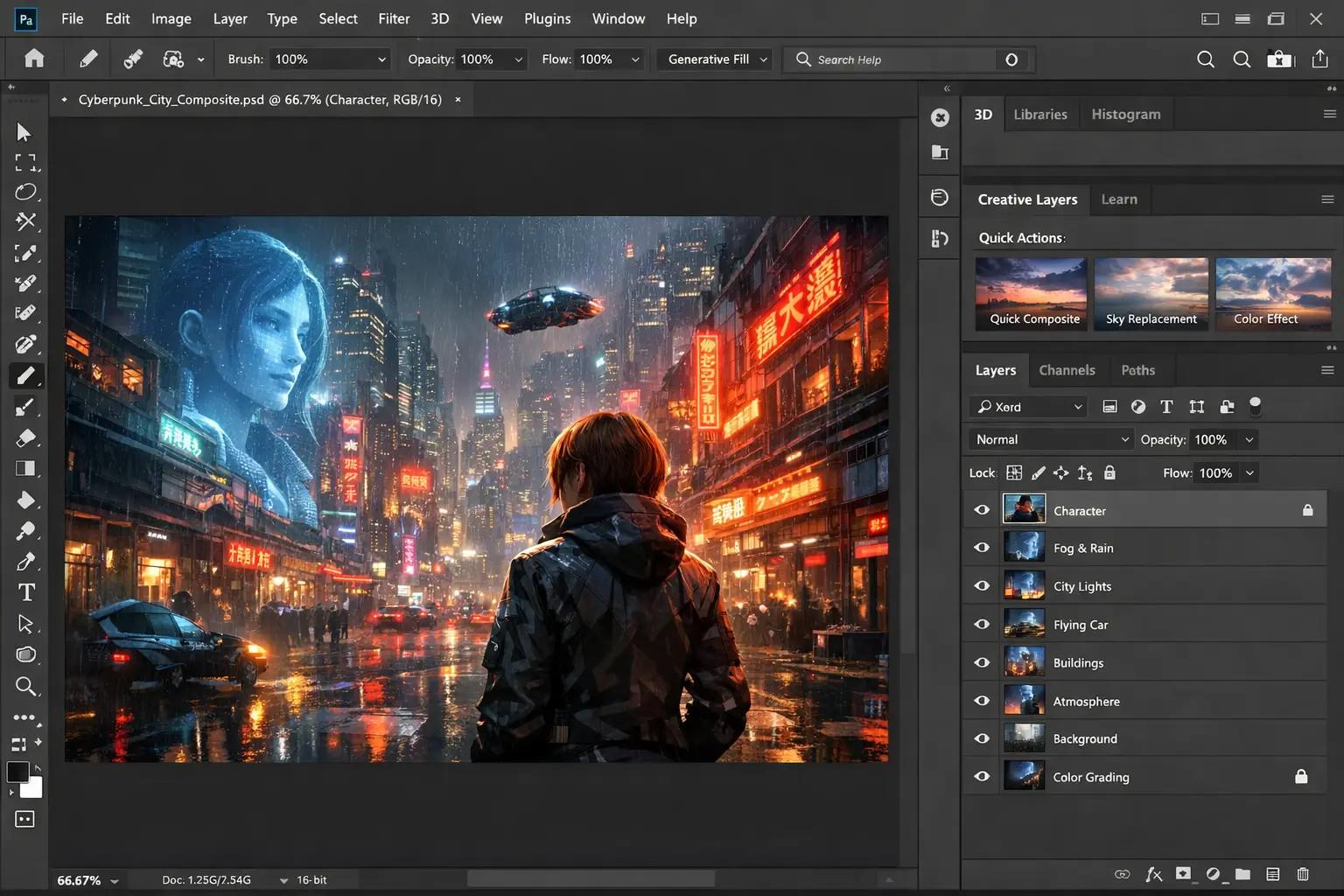Image resolution: width=1344 pixels, height=896 pixels.
Task: Select the Brush tool in the toolbar
Action: click(x=26, y=375)
